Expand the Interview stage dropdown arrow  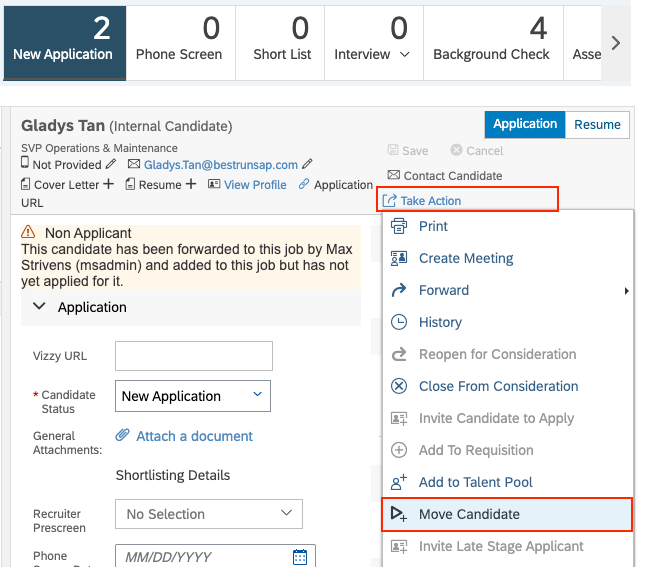click(405, 54)
